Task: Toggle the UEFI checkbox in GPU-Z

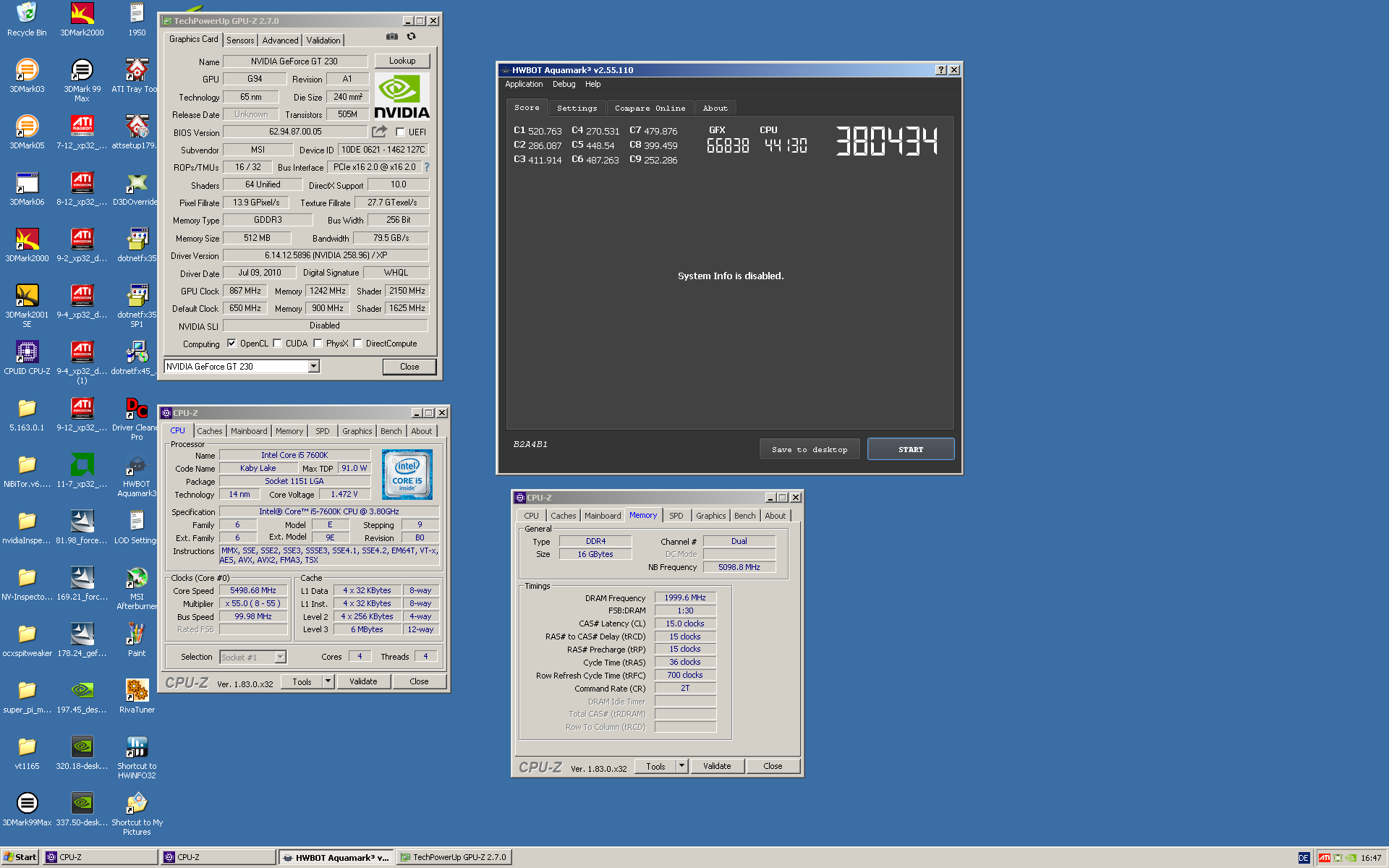Action: click(400, 132)
